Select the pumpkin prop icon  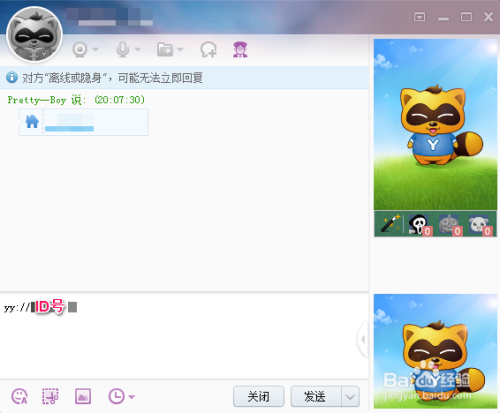[449, 224]
